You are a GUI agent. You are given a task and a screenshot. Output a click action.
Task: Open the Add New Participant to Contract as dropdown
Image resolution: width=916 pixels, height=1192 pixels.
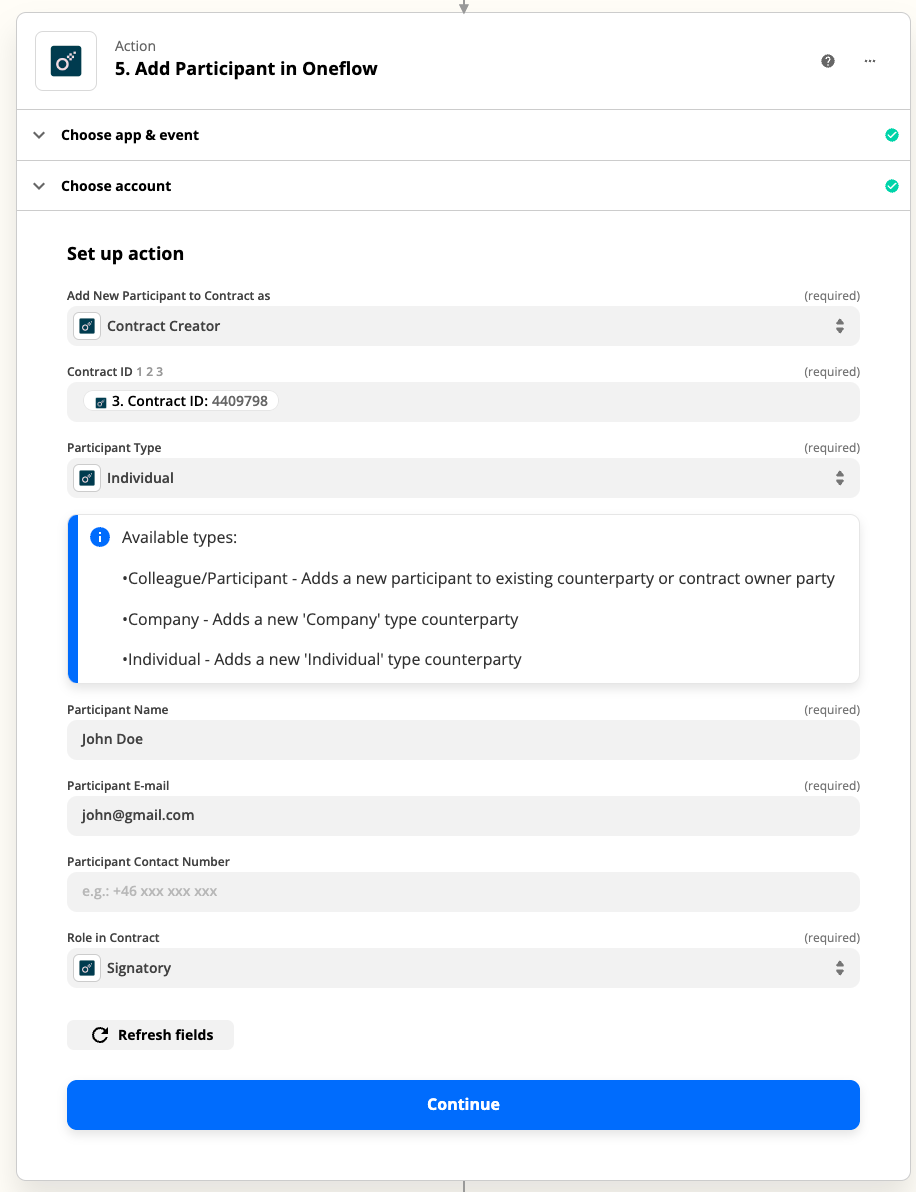[841, 325]
